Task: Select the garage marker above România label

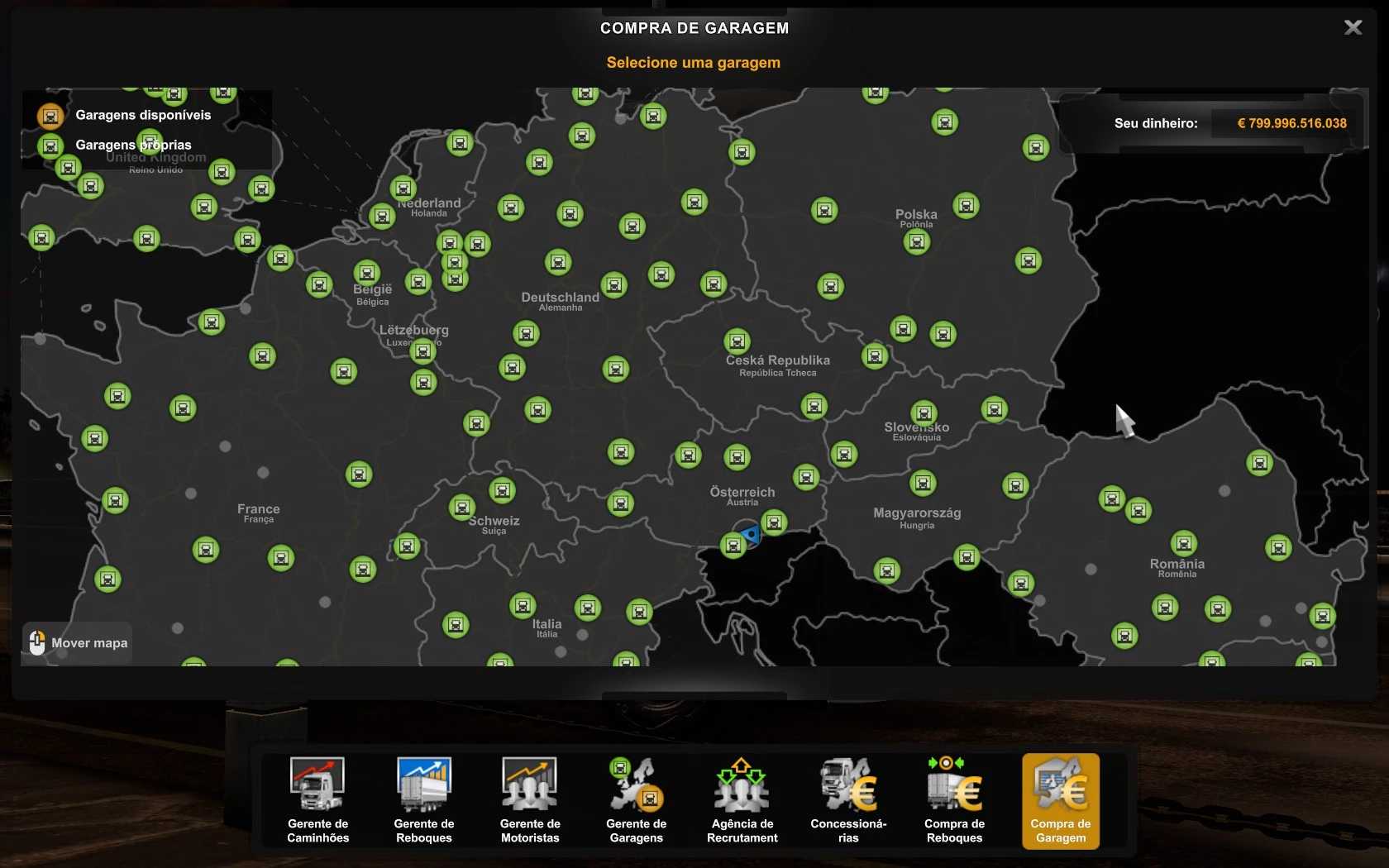Action: (1183, 543)
